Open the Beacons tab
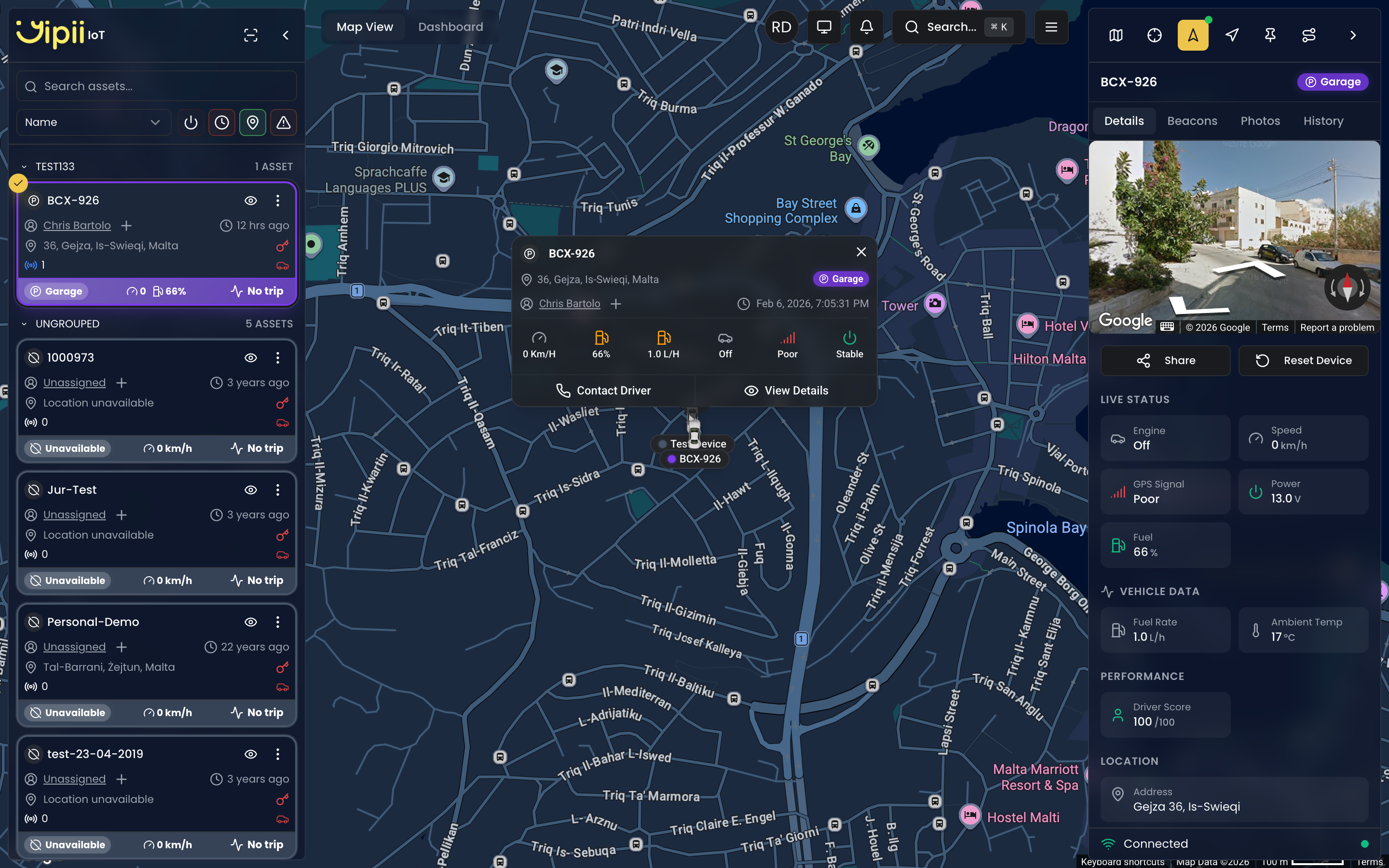Screen dimensions: 1389x868 click(x=1192, y=121)
